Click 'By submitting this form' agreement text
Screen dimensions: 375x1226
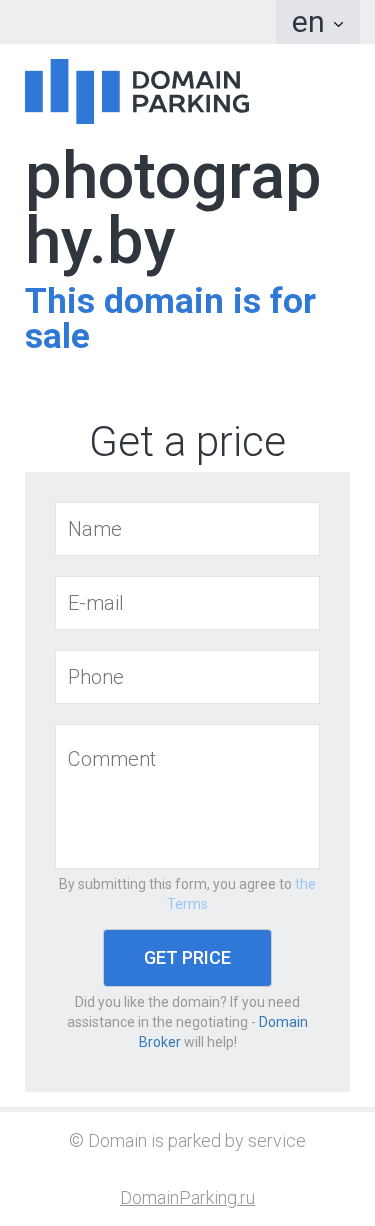pyautogui.click(x=175, y=884)
